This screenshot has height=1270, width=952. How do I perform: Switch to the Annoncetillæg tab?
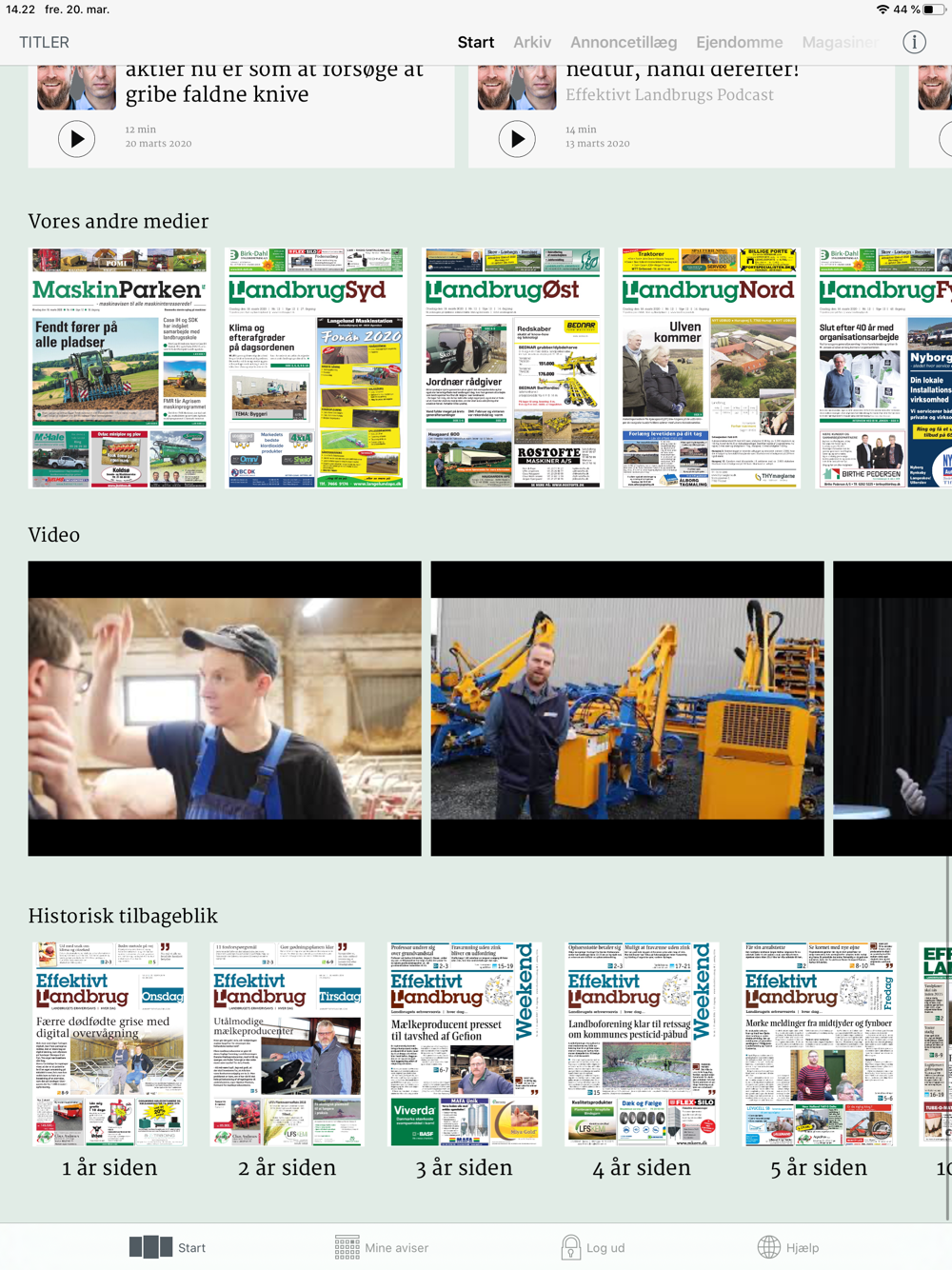(624, 42)
